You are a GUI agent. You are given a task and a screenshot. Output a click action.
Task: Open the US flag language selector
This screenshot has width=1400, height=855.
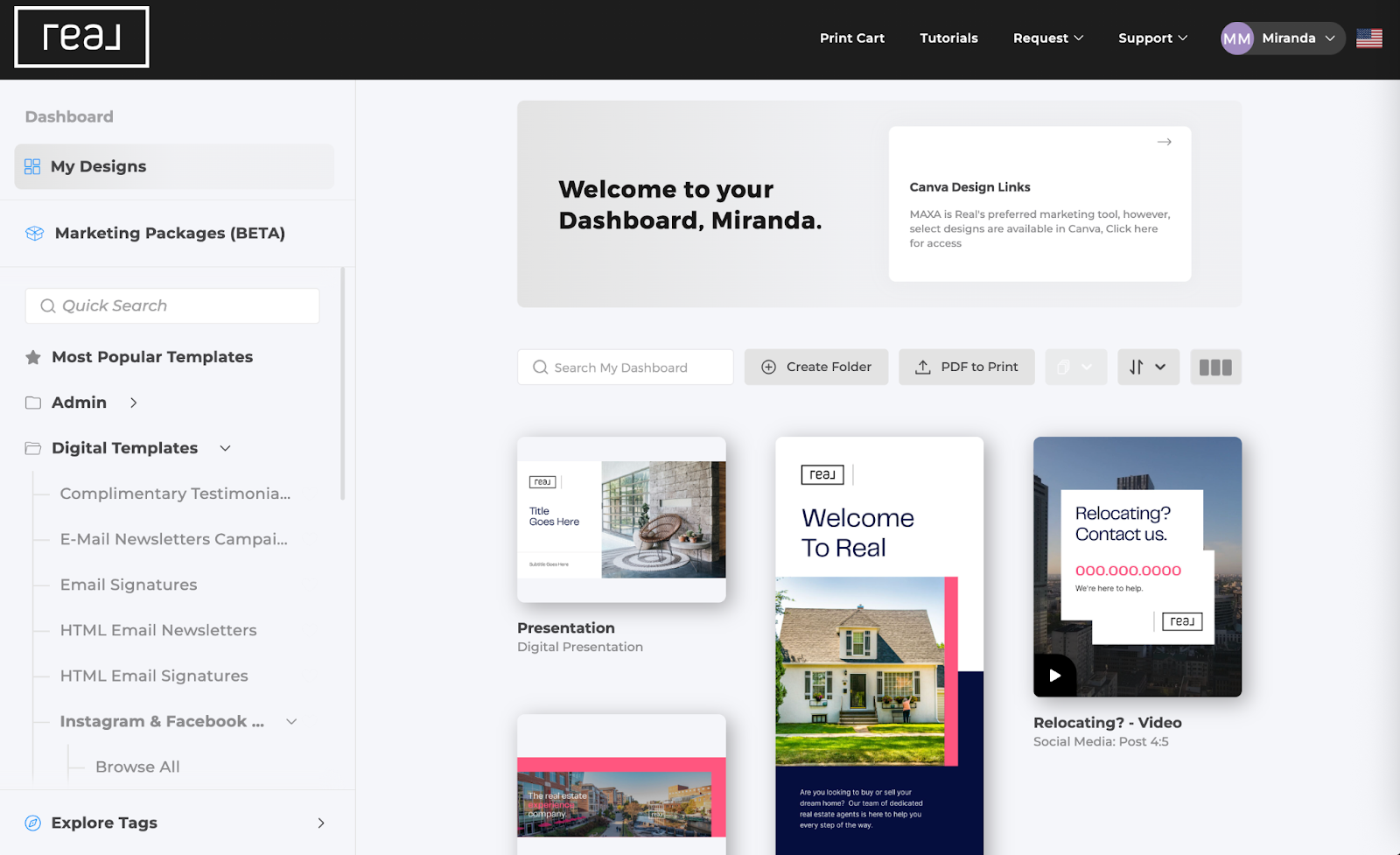point(1368,39)
